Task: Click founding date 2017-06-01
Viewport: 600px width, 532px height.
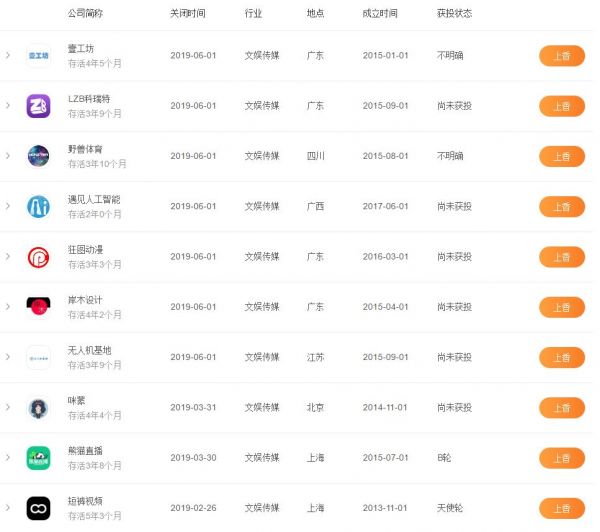Action: click(385, 206)
